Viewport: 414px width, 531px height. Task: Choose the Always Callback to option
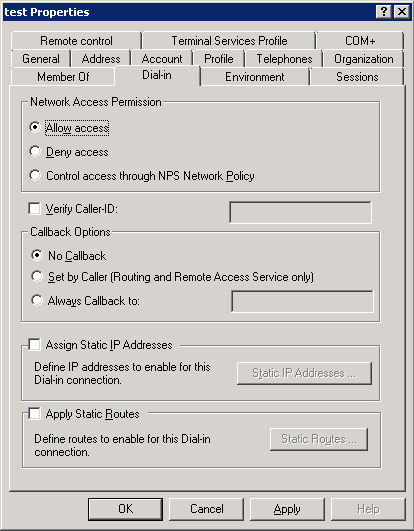pos(37,300)
